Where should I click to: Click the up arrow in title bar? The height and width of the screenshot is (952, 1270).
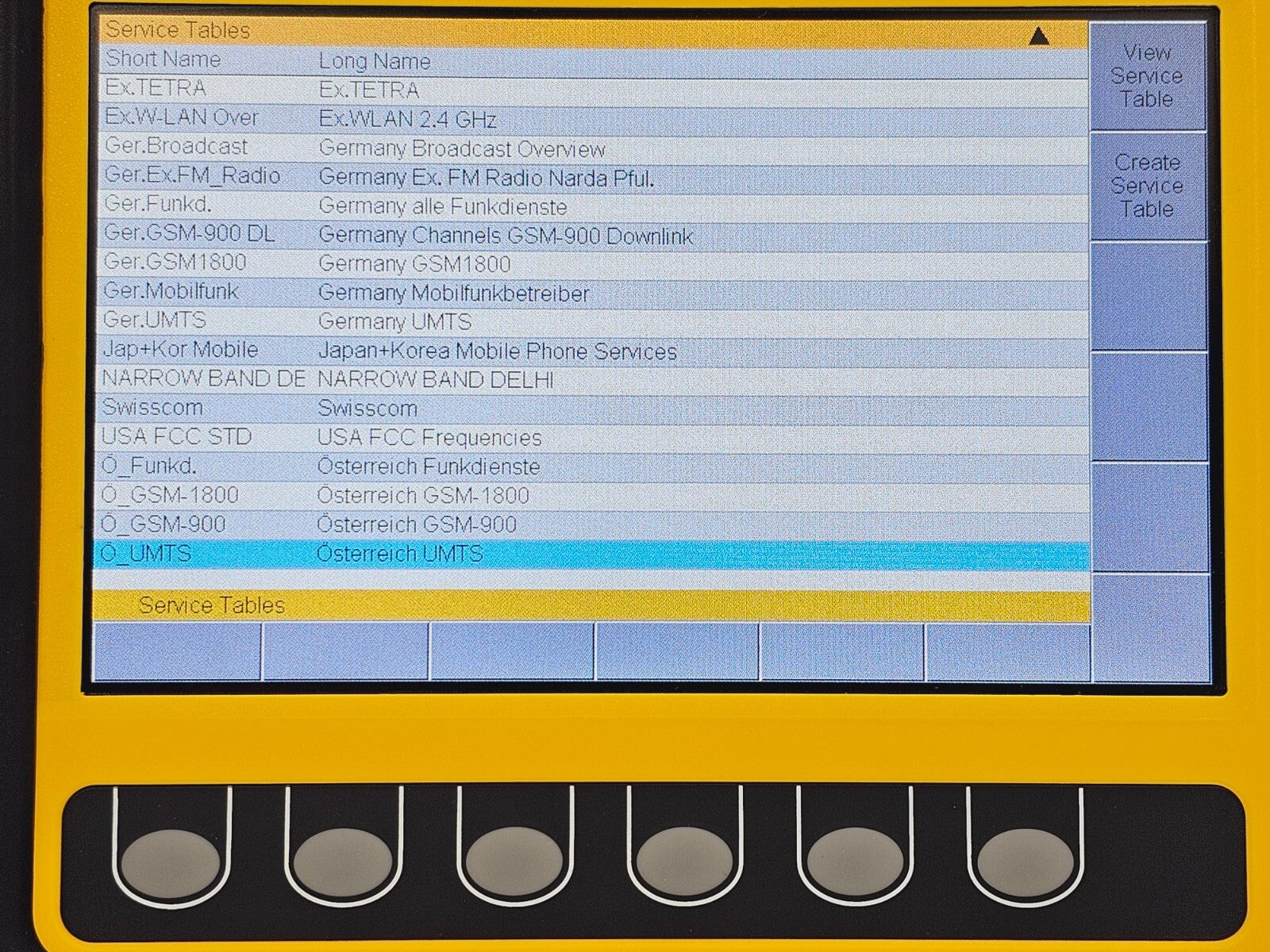click(x=1039, y=36)
